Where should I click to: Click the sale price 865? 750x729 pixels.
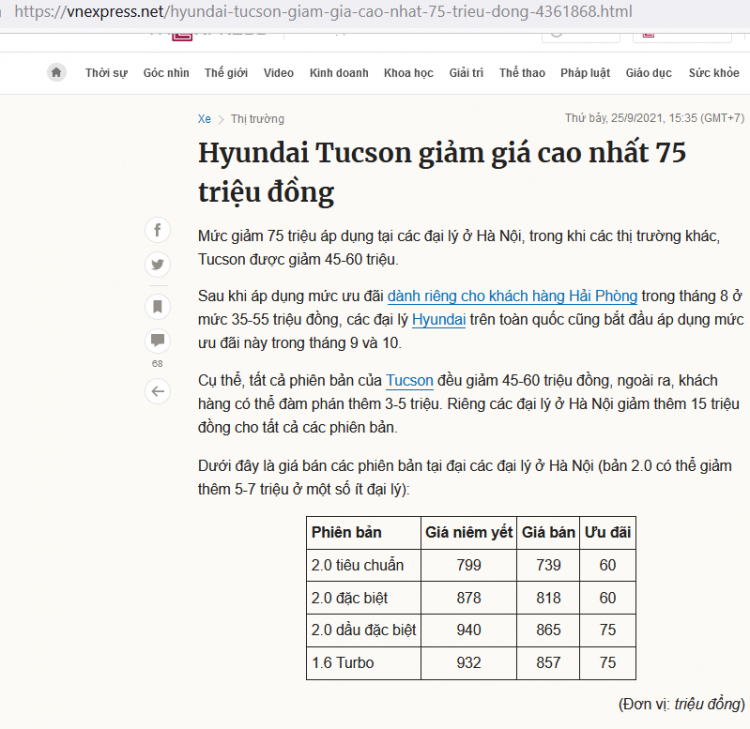point(548,630)
